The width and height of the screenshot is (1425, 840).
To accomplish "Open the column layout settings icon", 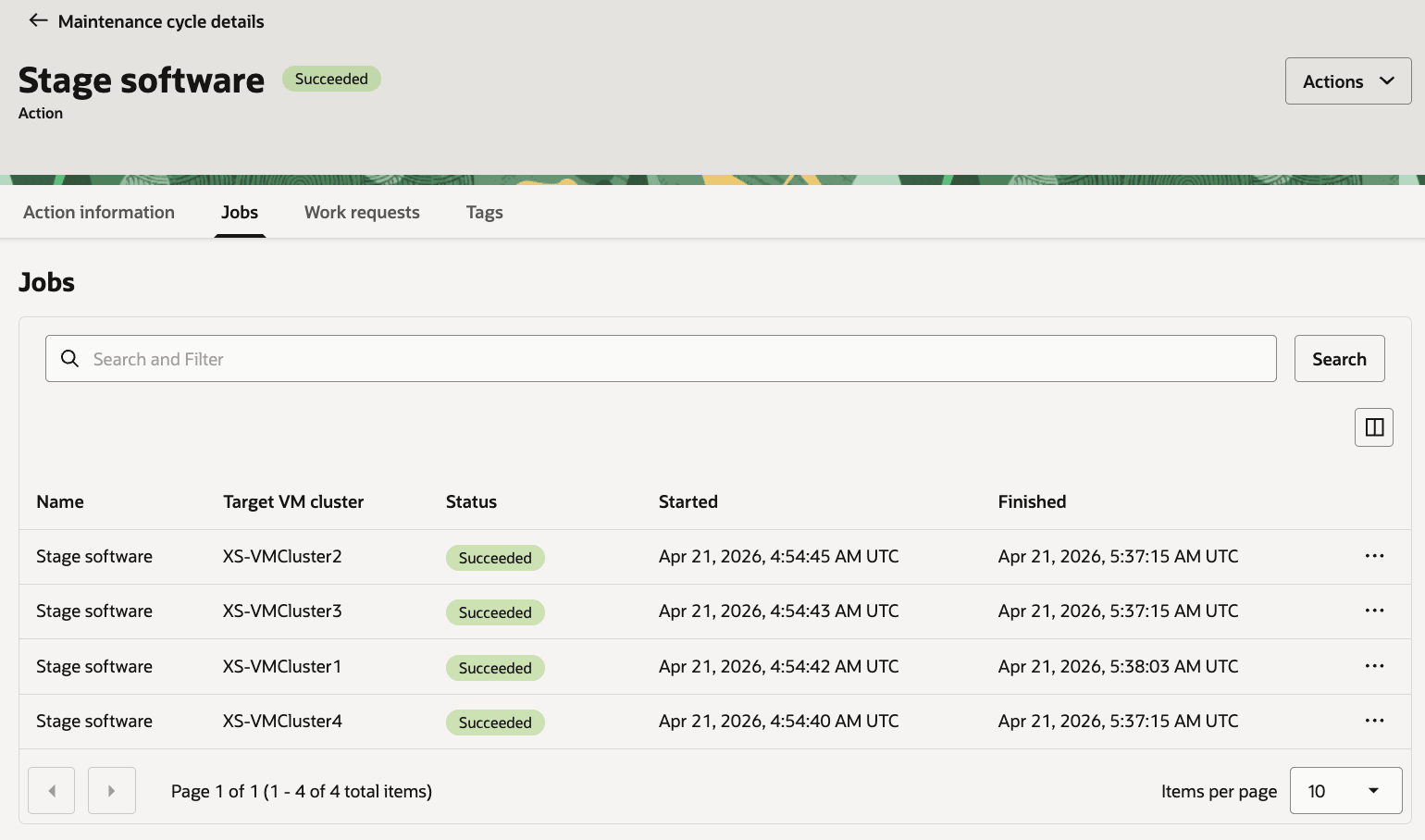I will click(x=1374, y=427).
